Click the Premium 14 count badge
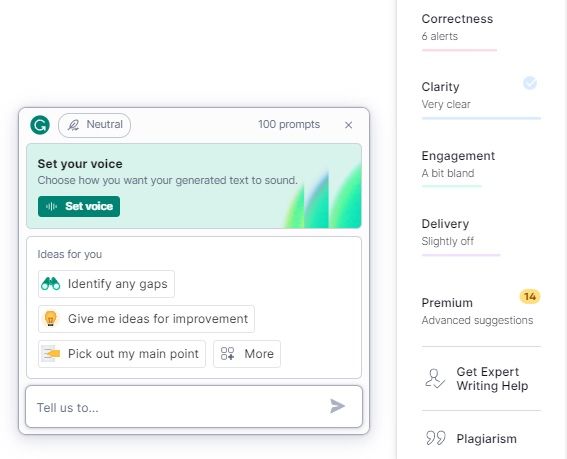 pyautogui.click(x=530, y=297)
